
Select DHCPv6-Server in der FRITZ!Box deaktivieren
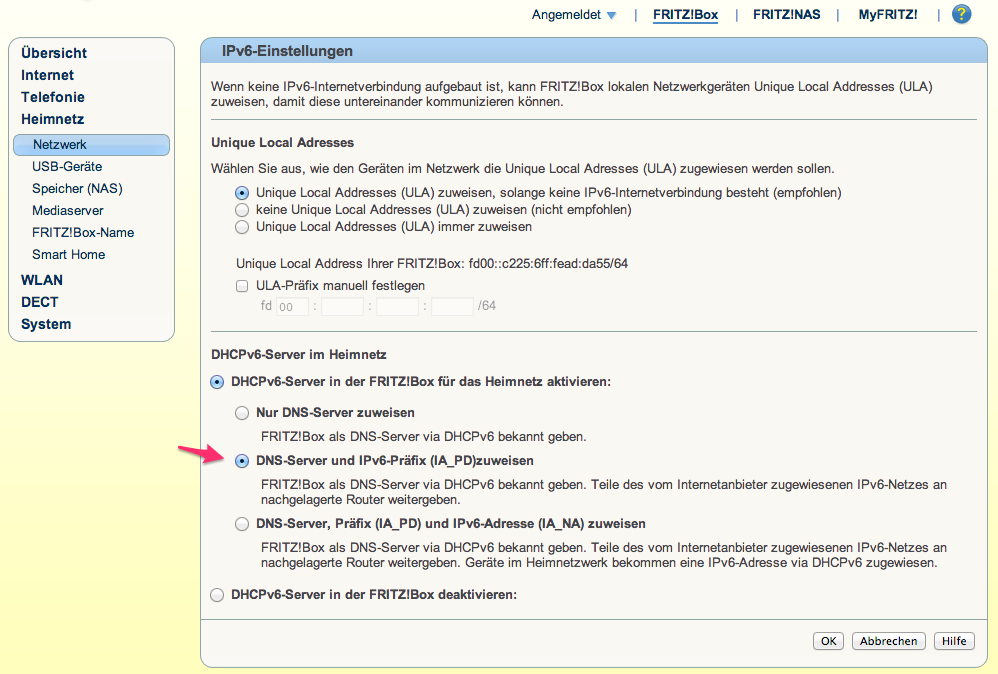click(x=217, y=595)
